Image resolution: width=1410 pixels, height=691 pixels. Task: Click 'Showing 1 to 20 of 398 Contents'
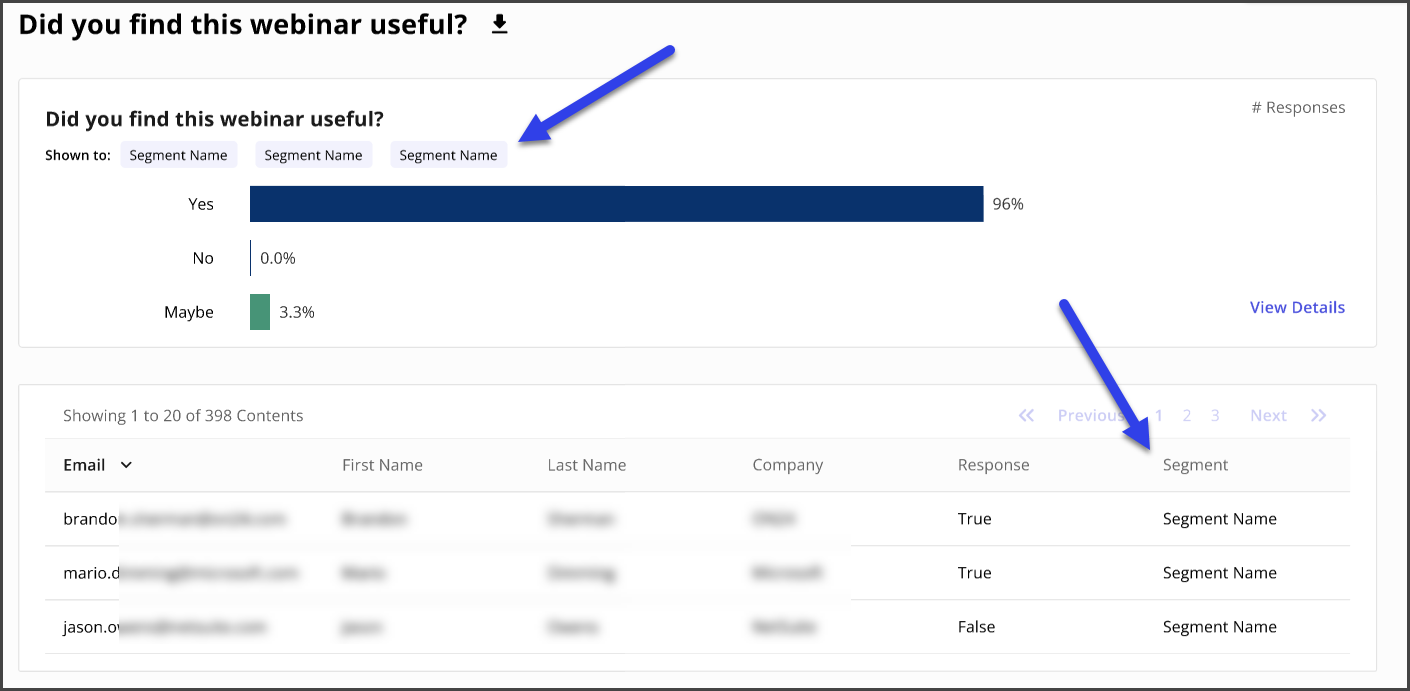[x=183, y=416]
